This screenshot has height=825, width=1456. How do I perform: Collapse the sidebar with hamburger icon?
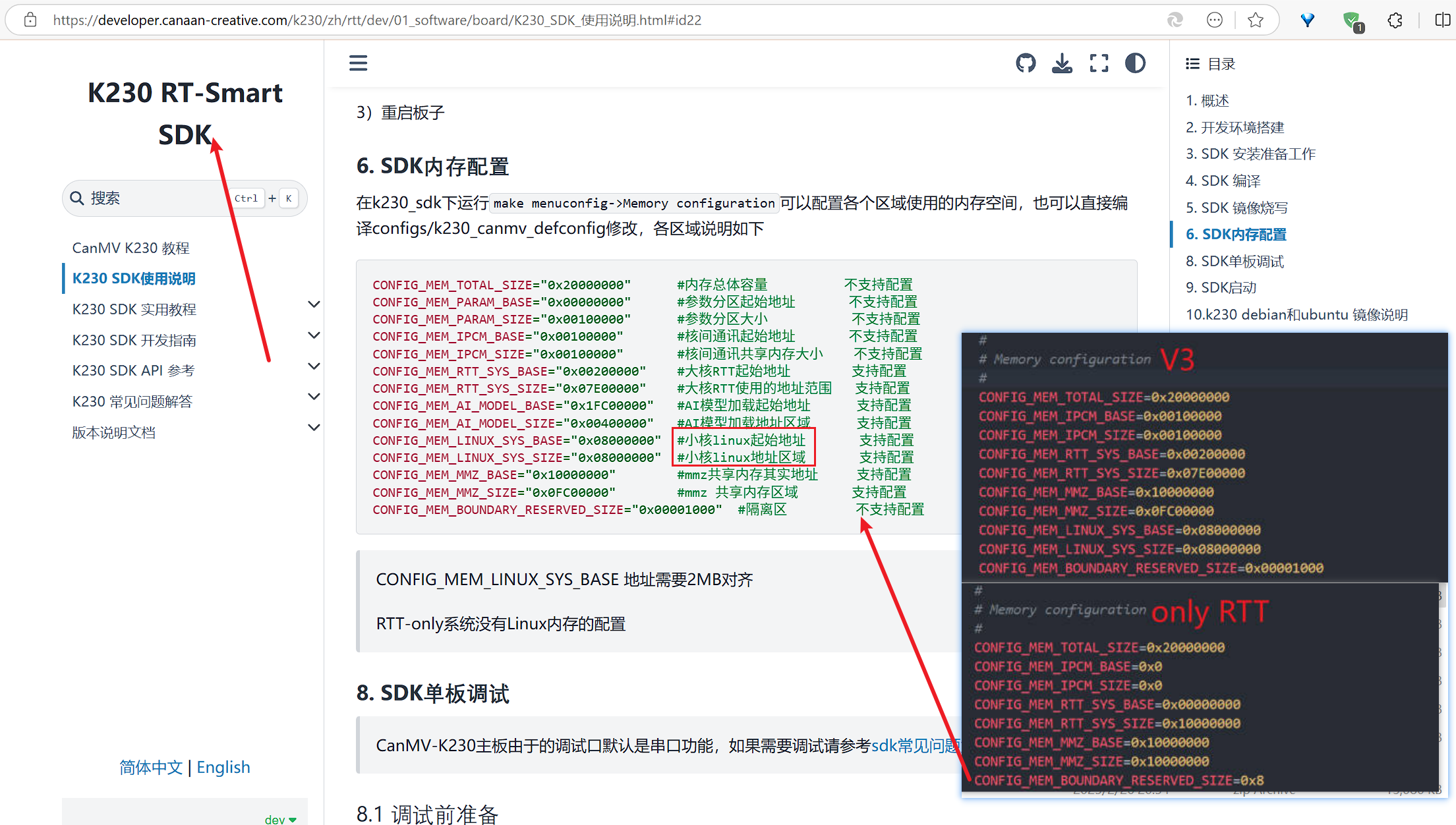pyautogui.click(x=358, y=63)
